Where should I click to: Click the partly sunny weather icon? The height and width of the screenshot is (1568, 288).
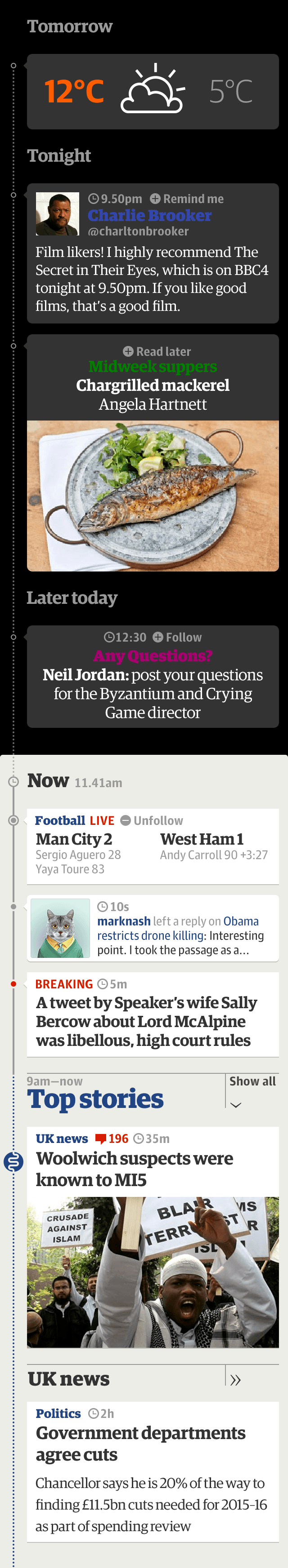click(153, 89)
